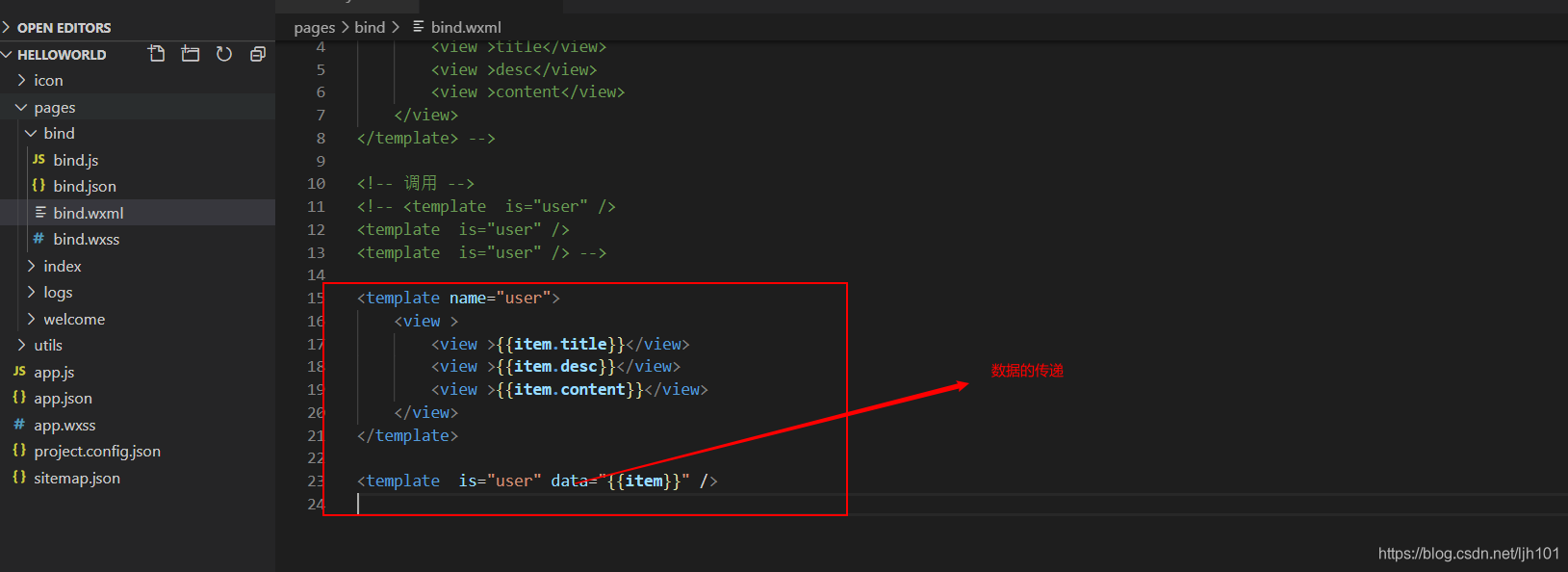Click the braces icon beside sitemap.json
The width and height of the screenshot is (1568, 572).
[19, 478]
